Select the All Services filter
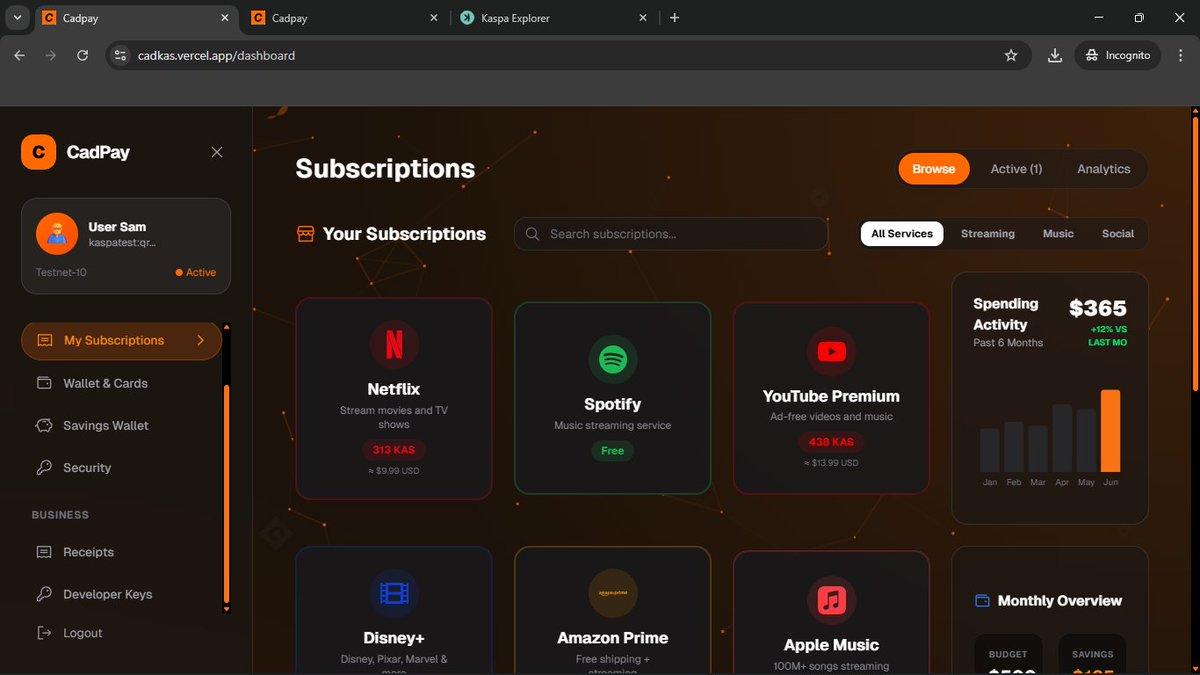Screen dimensions: 1200x675 tap(902, 234)
